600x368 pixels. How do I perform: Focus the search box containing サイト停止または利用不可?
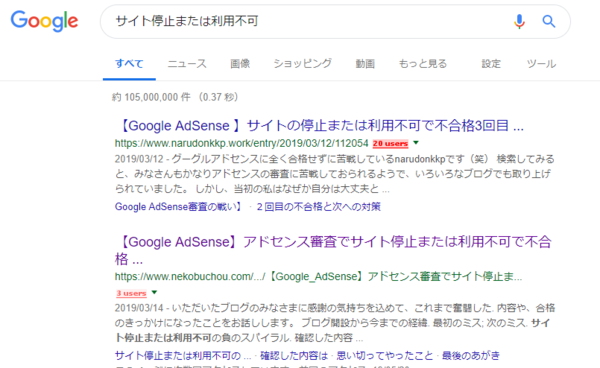335,21
